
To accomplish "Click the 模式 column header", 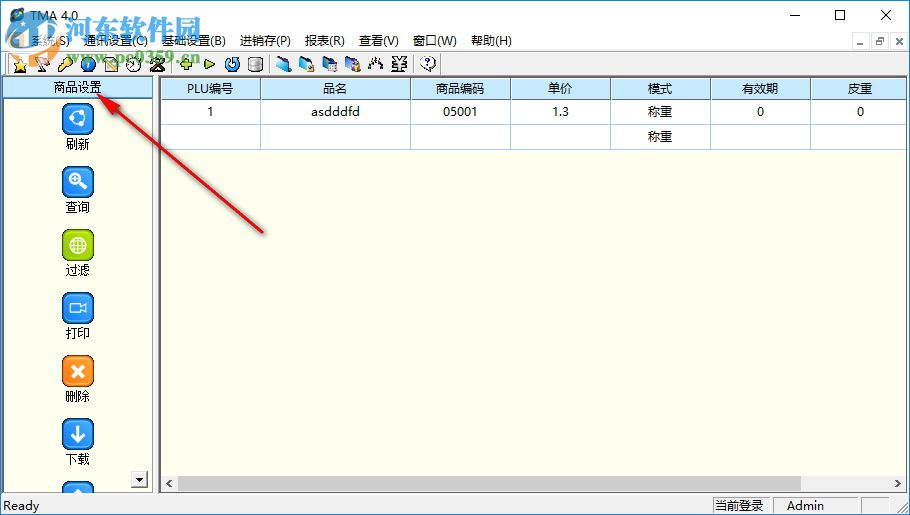I will tap(660, 89).
